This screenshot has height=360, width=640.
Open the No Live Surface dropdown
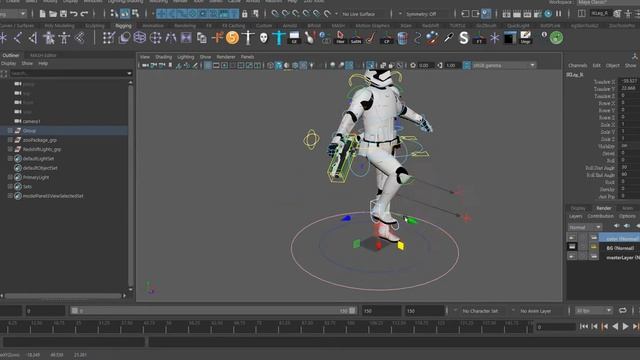tap(360, 14)
